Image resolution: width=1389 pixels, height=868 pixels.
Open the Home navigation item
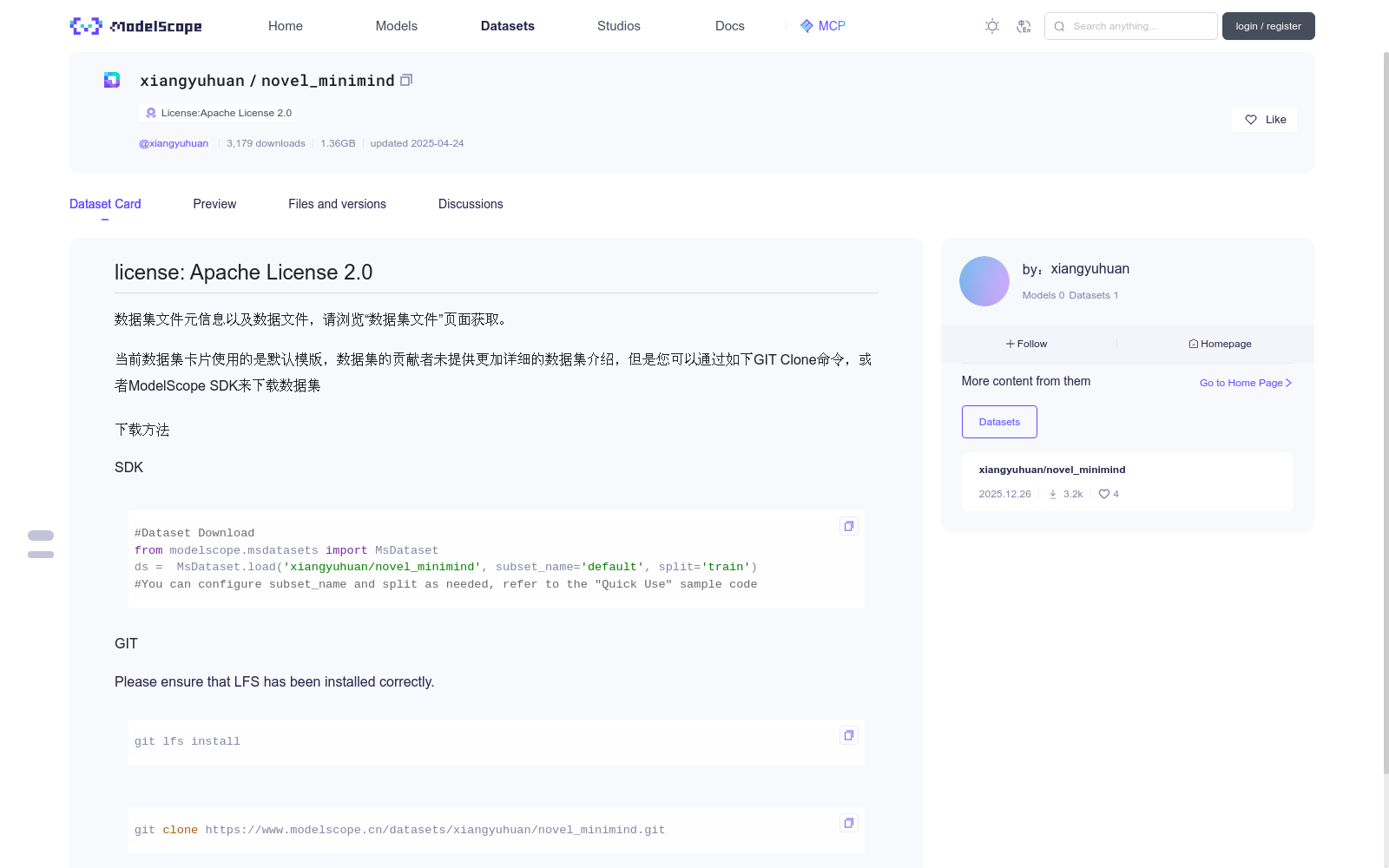(x=286, y=26)
